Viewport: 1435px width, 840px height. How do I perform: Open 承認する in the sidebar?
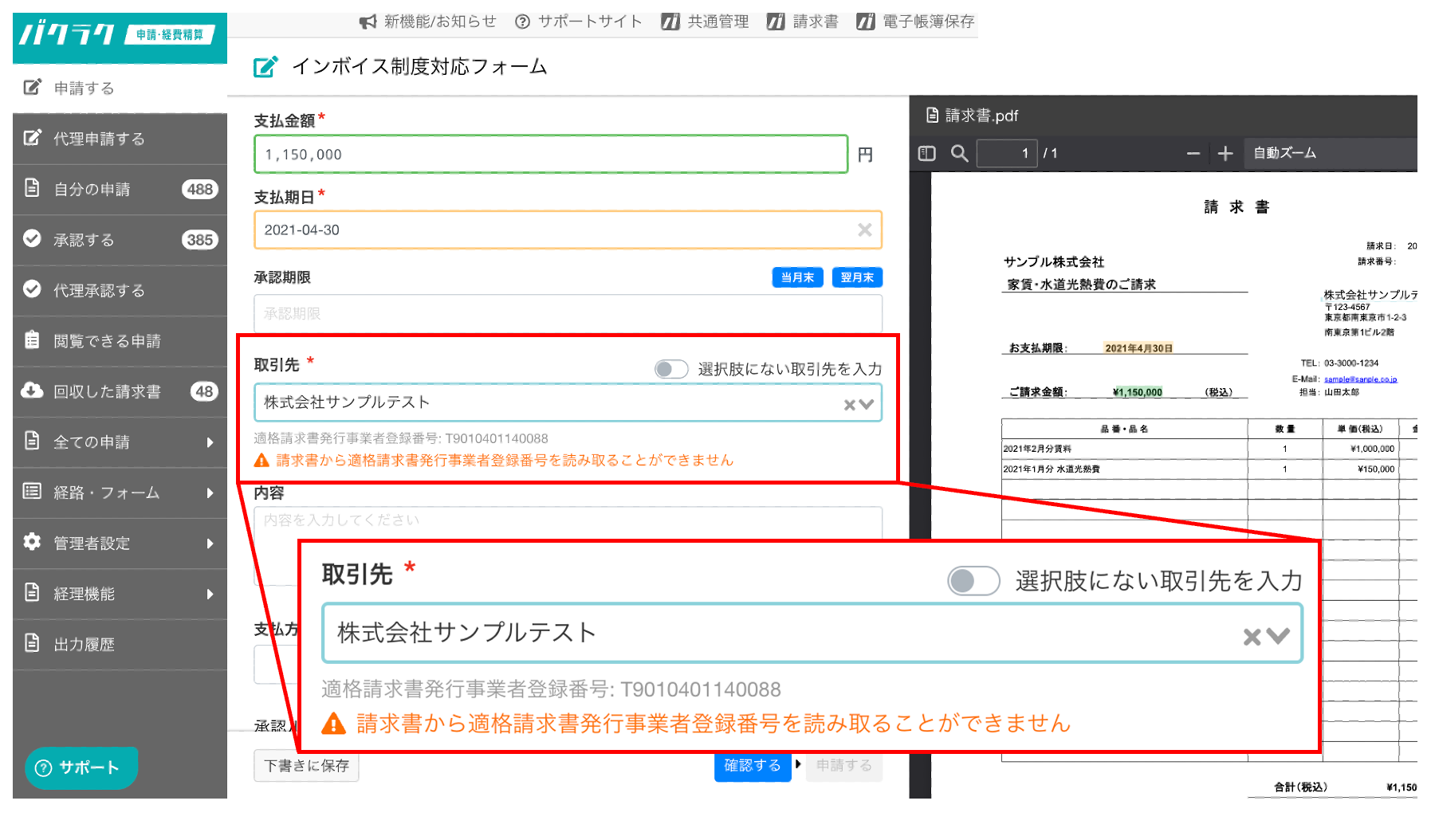pos(120,240)
